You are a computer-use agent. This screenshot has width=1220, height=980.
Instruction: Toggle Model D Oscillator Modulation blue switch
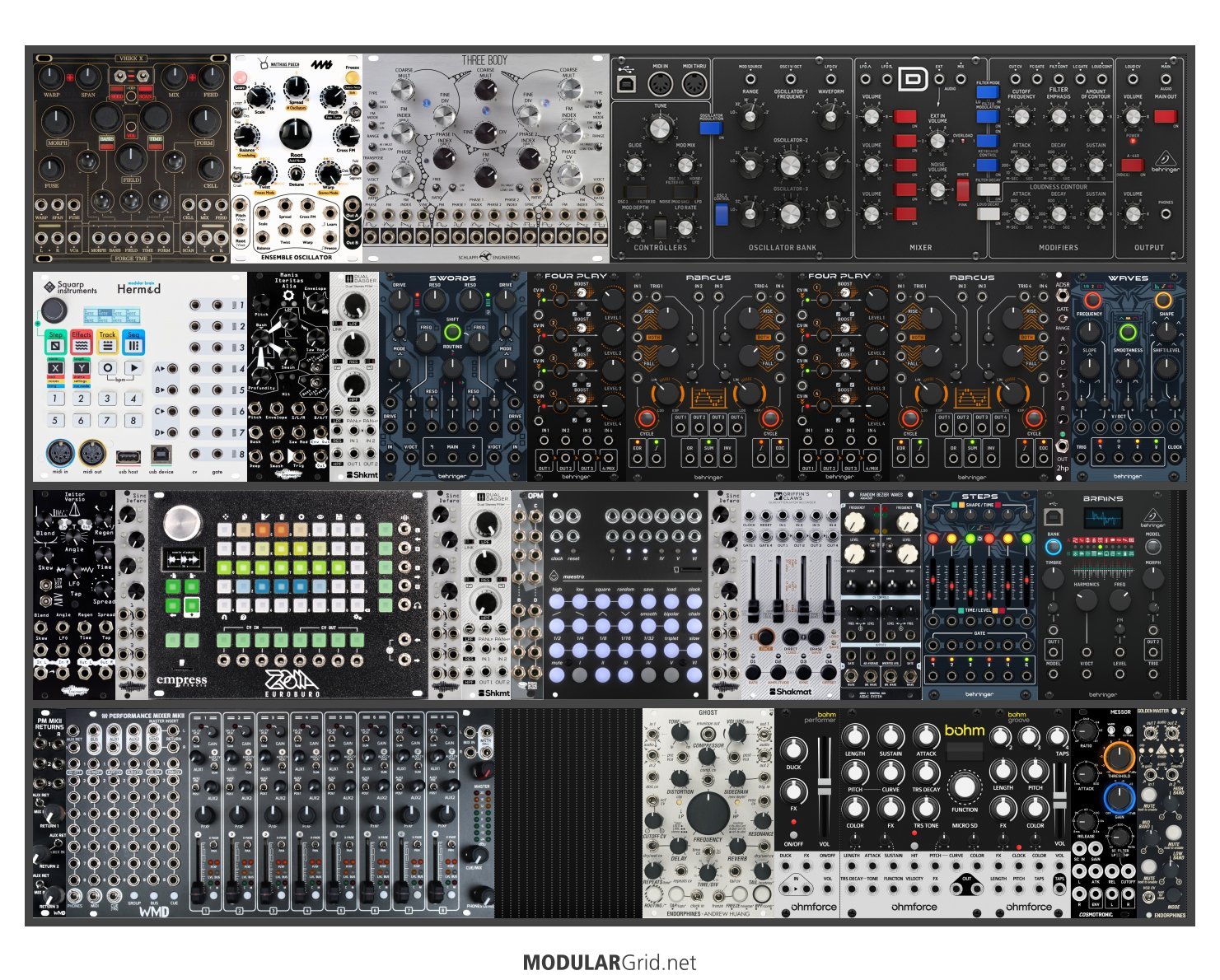click(x=711, y=128)
